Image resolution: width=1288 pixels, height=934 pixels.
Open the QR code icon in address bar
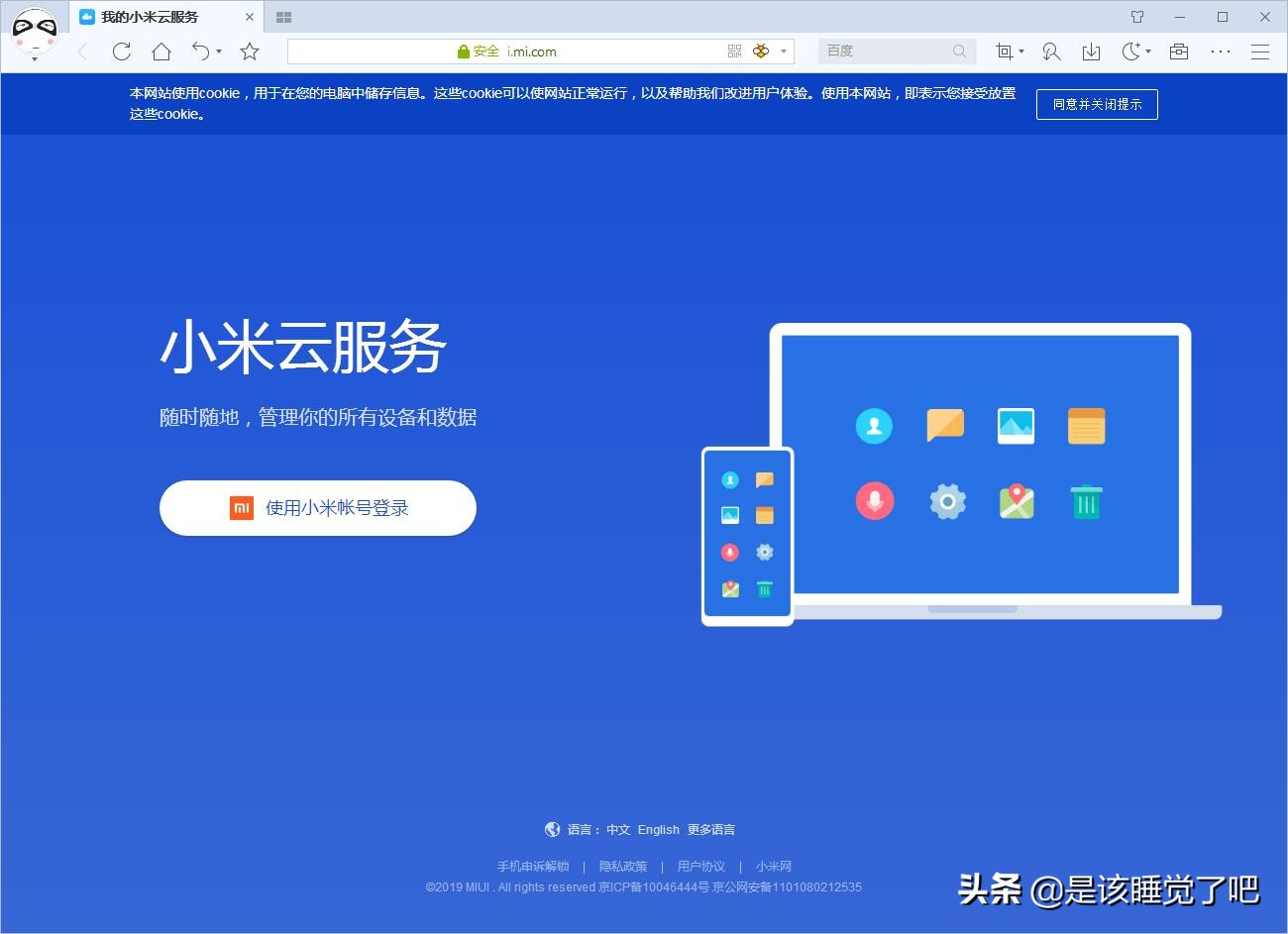734,52
